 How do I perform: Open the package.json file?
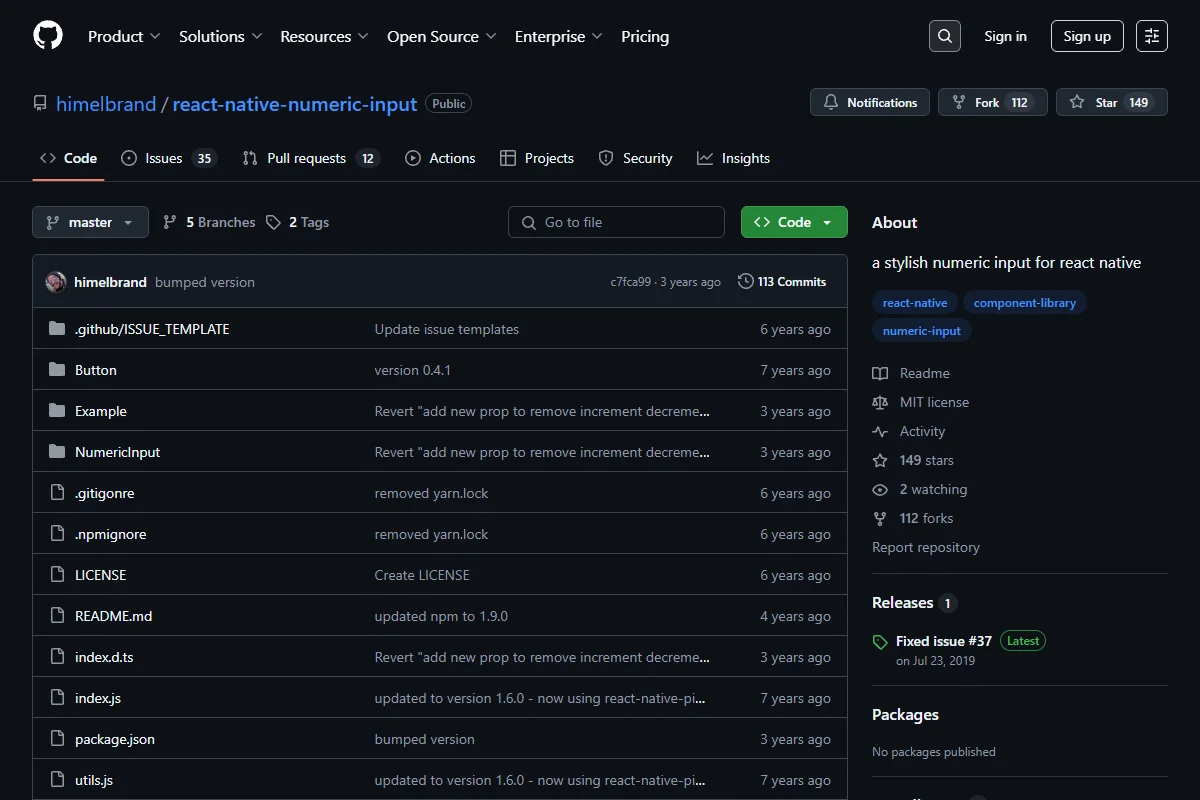[115, 739]
